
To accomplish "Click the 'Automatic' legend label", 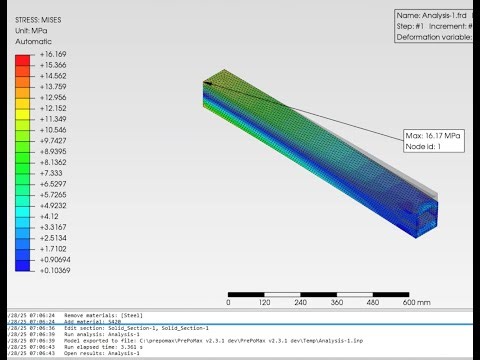I will pyautogui.click(x=33, y=42).
